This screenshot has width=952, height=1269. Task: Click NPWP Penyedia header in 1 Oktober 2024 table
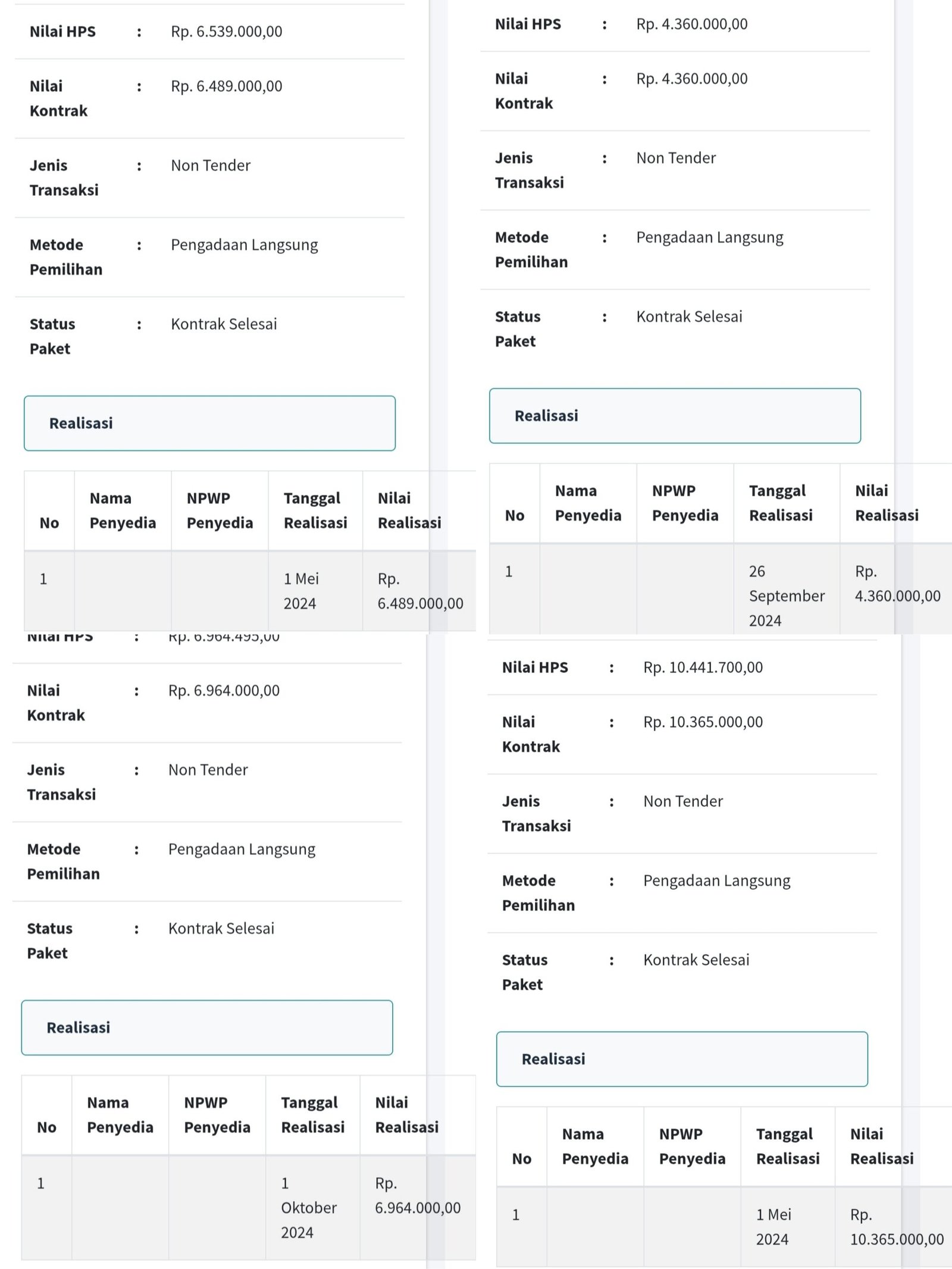click(217, 1115)
